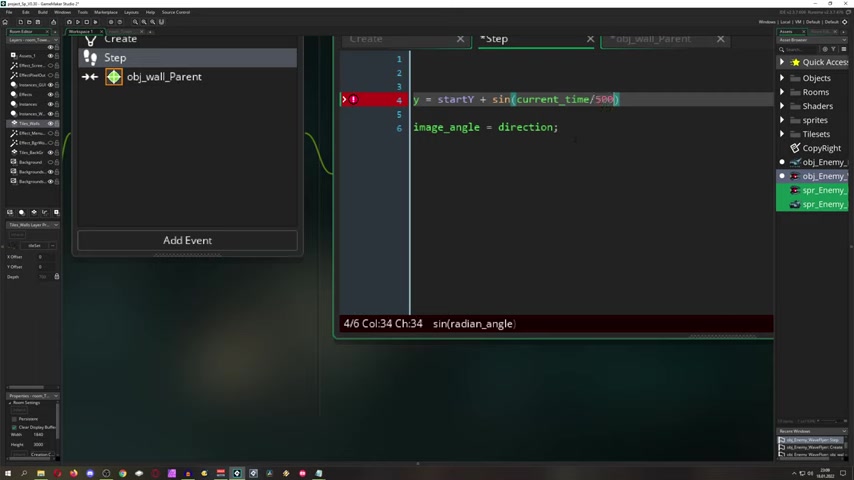Run the game with Play icon
Viewport: 854px width, 480px height.
[78, 22]
